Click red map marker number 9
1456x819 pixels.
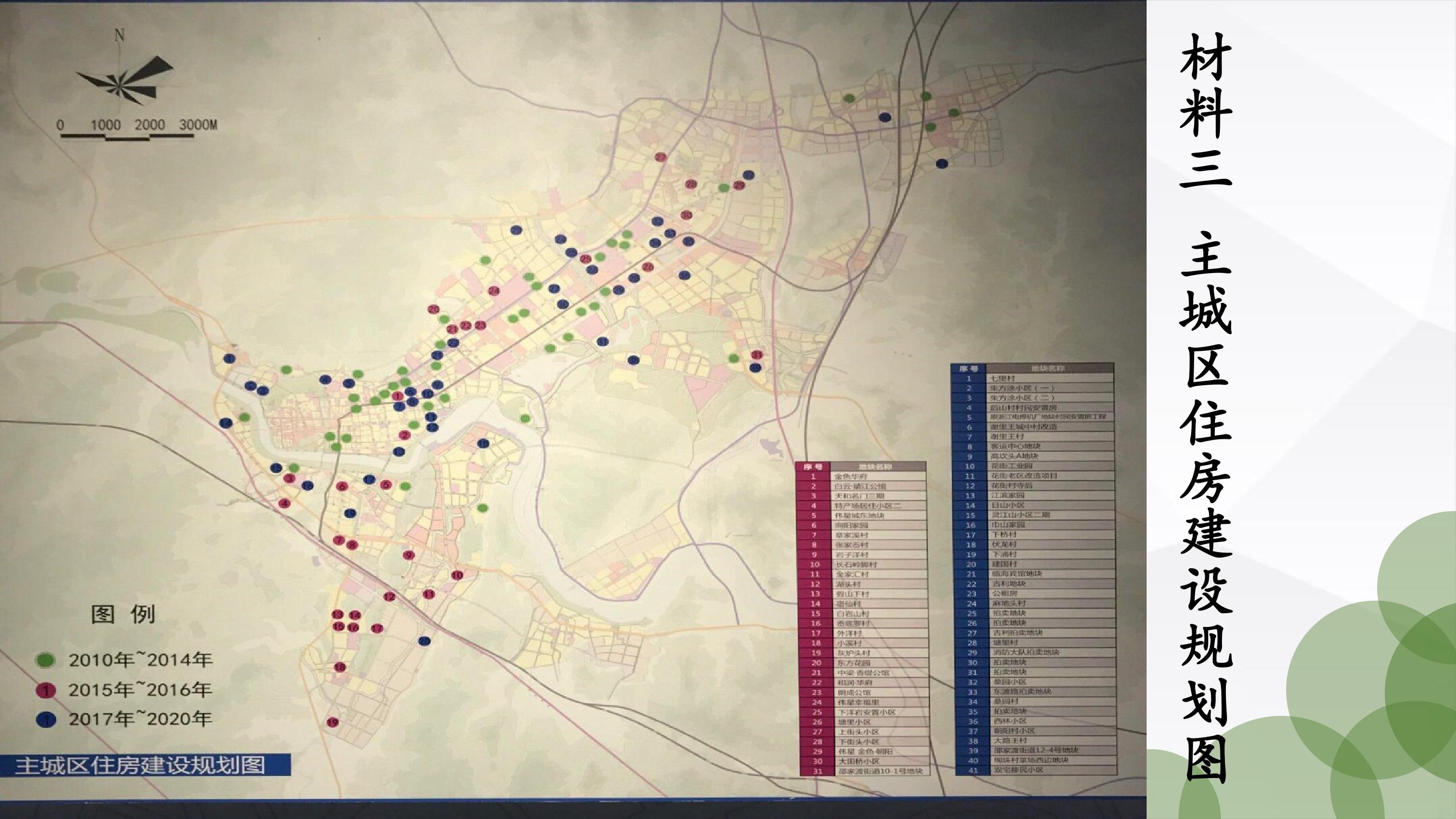408,555
